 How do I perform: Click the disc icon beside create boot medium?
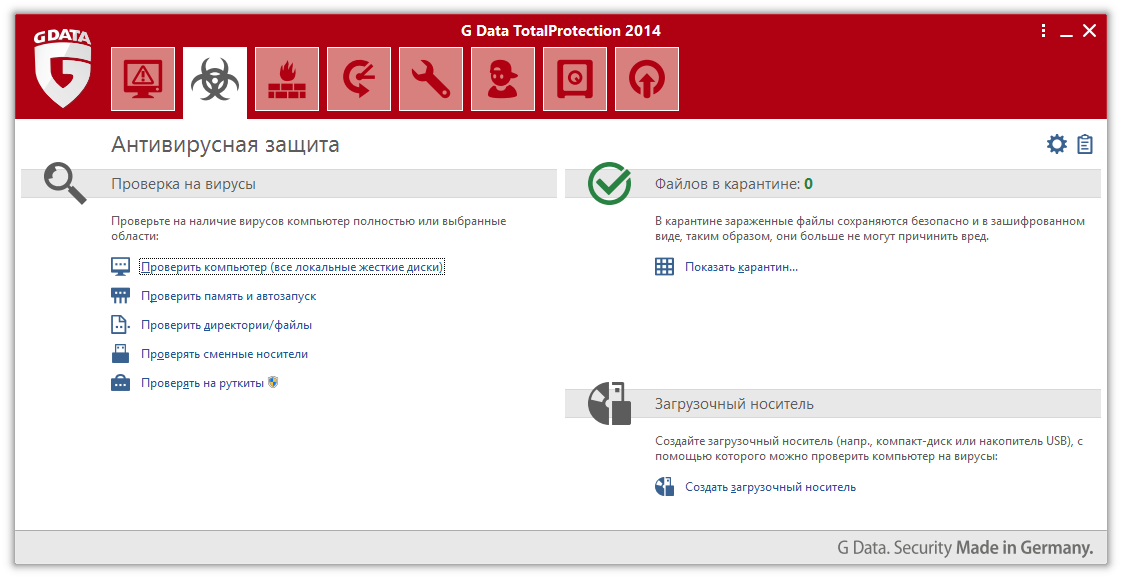(x=664, y=487)
